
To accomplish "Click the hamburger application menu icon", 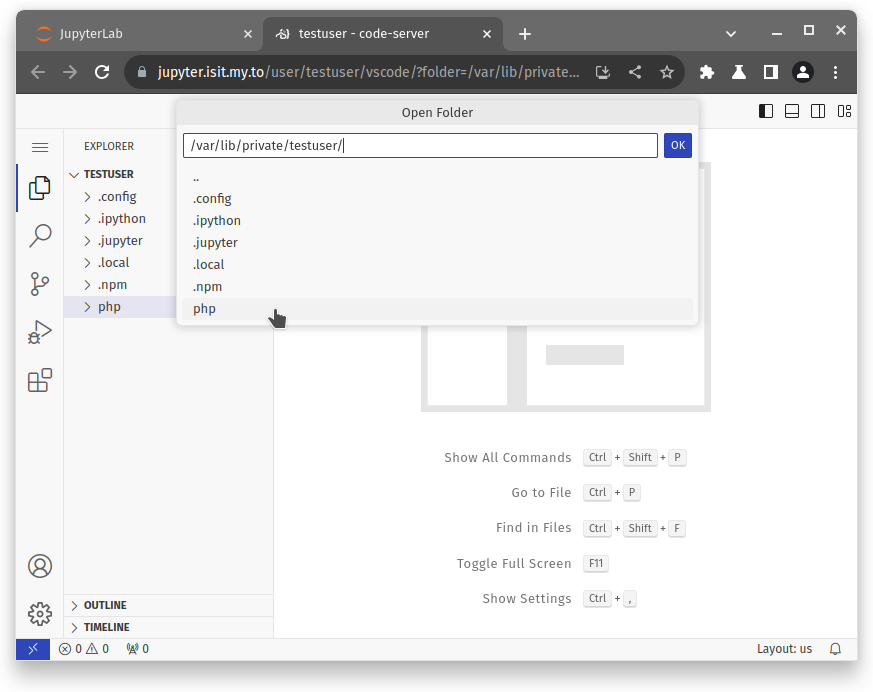I will (x=40, y=147).
